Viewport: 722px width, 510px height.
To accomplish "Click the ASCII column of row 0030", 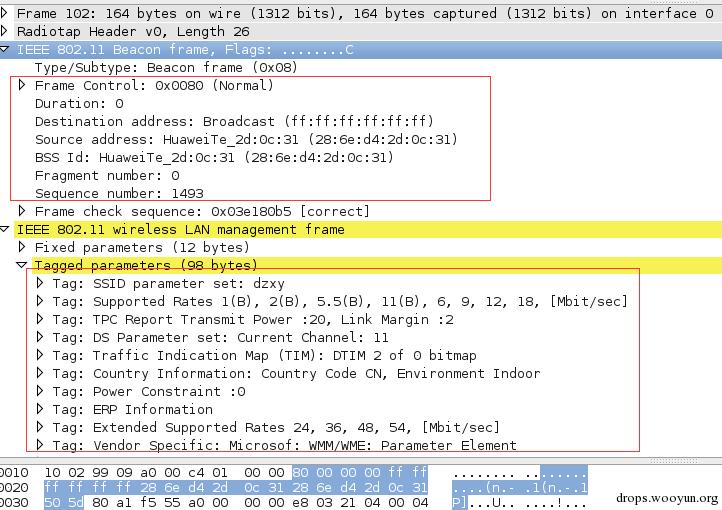I will 519,502.
